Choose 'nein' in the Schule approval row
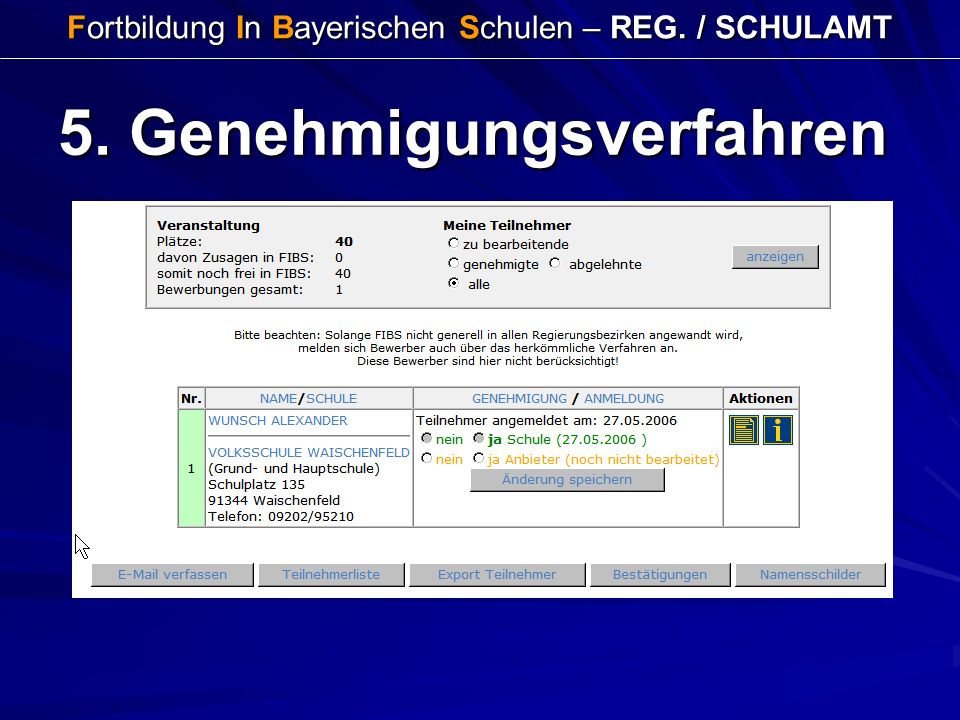Viewport: 960px width, 720px height. coord(427,438)
